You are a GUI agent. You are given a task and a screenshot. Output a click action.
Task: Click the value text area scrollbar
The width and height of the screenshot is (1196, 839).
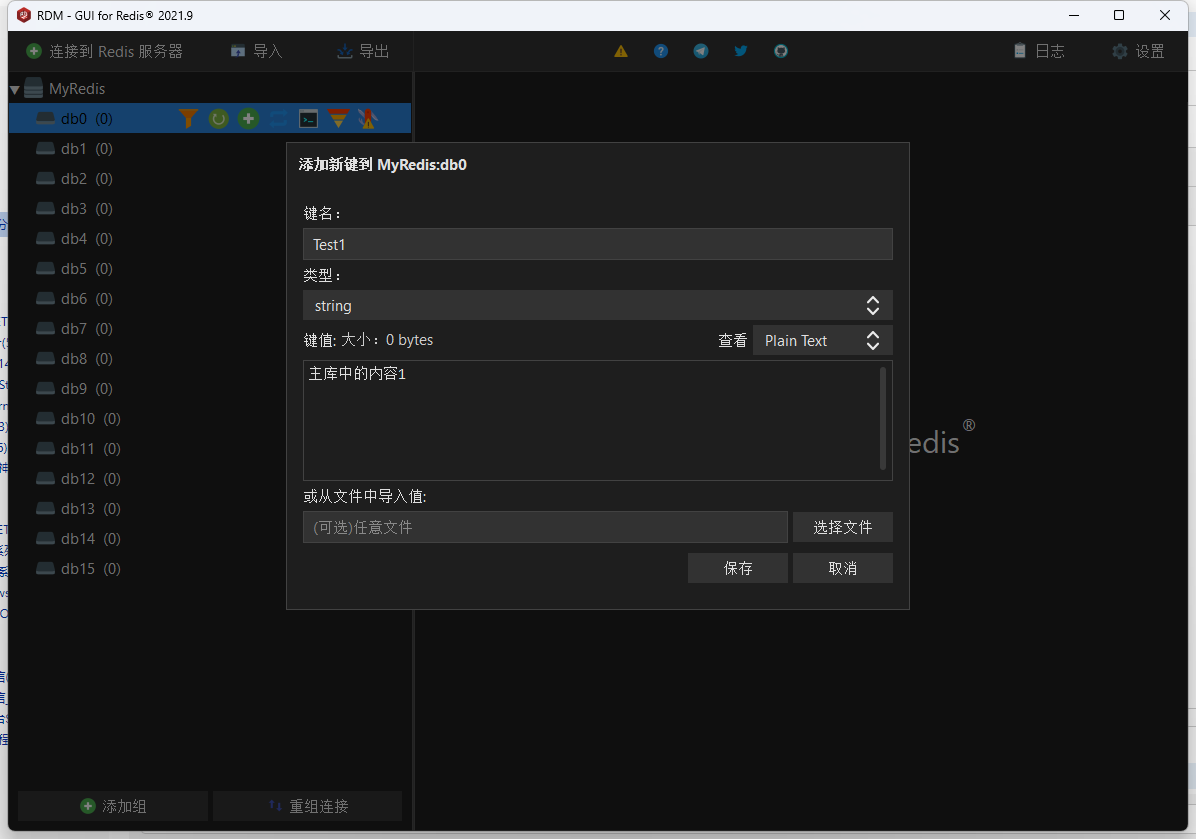[883, 418]
